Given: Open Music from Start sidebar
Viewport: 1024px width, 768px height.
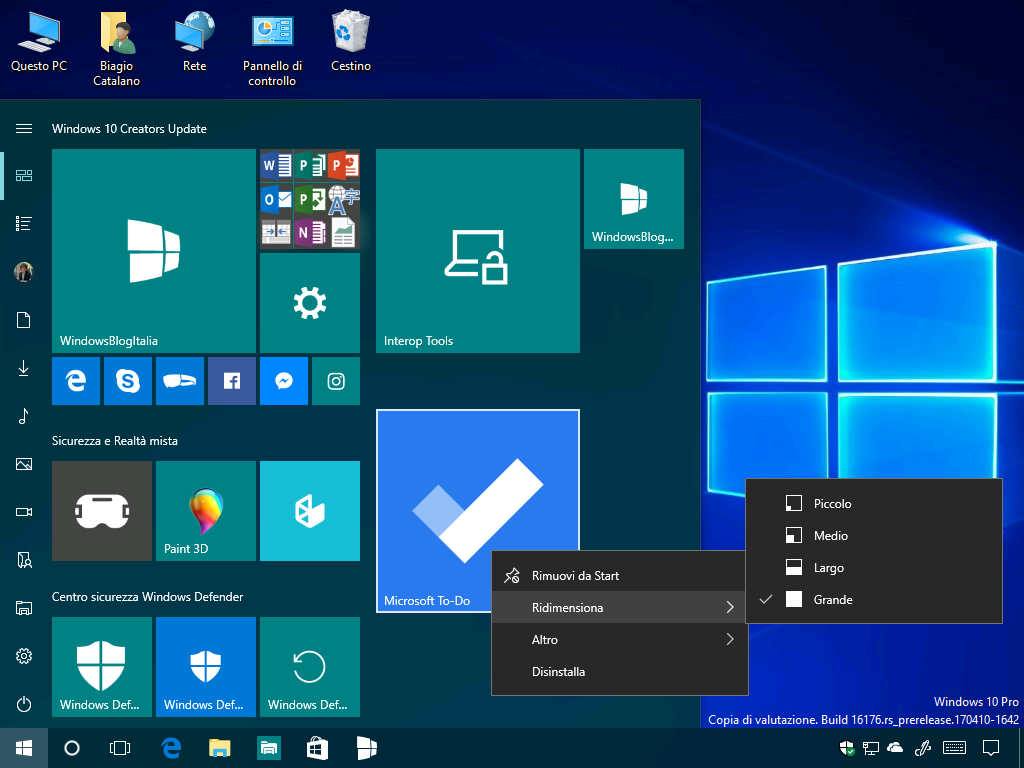Looking at the screenshot, I should click(24, 416).
